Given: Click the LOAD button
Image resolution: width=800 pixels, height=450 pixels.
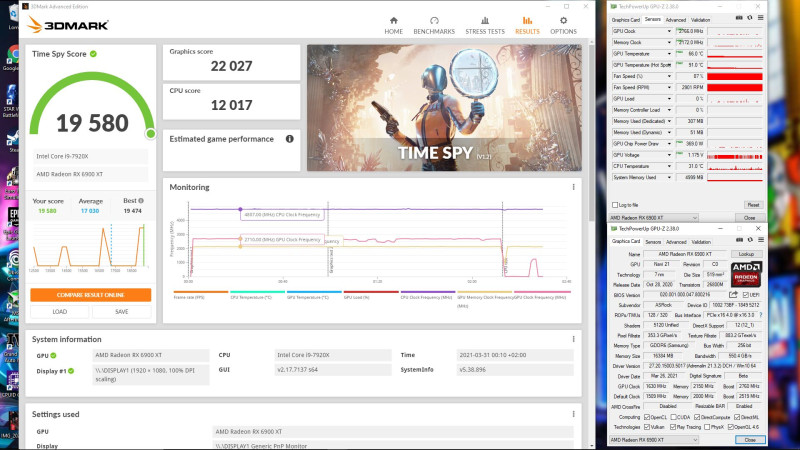Looking at the screenshot, I should pyautogui.click(x=60, y=312).
